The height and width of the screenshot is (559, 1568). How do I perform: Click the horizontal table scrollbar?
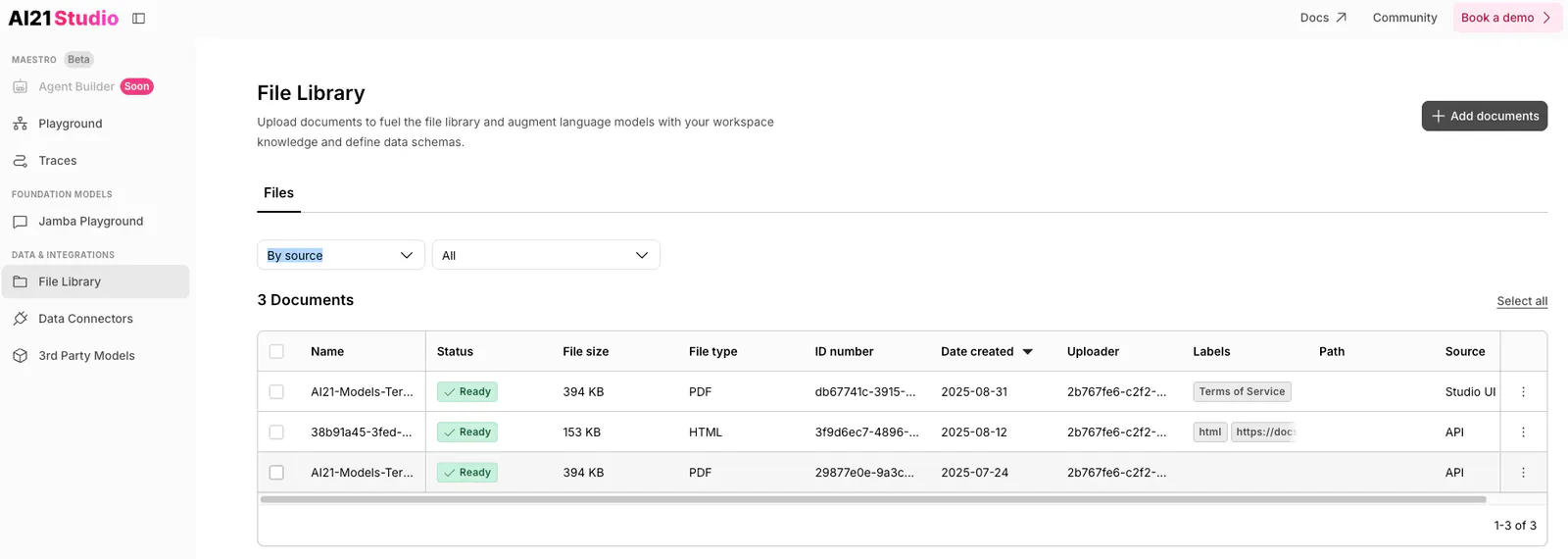[x=873, y=499]
